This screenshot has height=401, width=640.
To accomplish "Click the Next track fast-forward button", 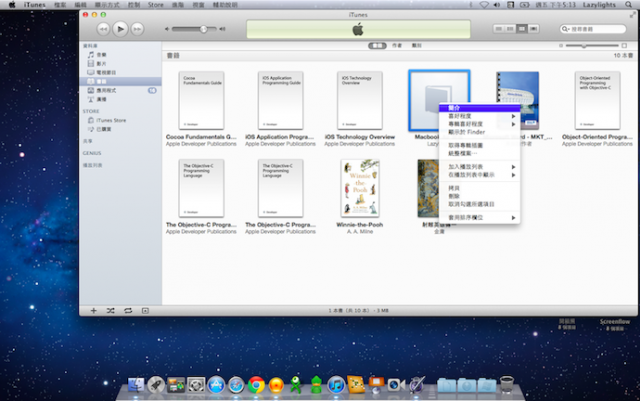I will [x=138, y=29].
